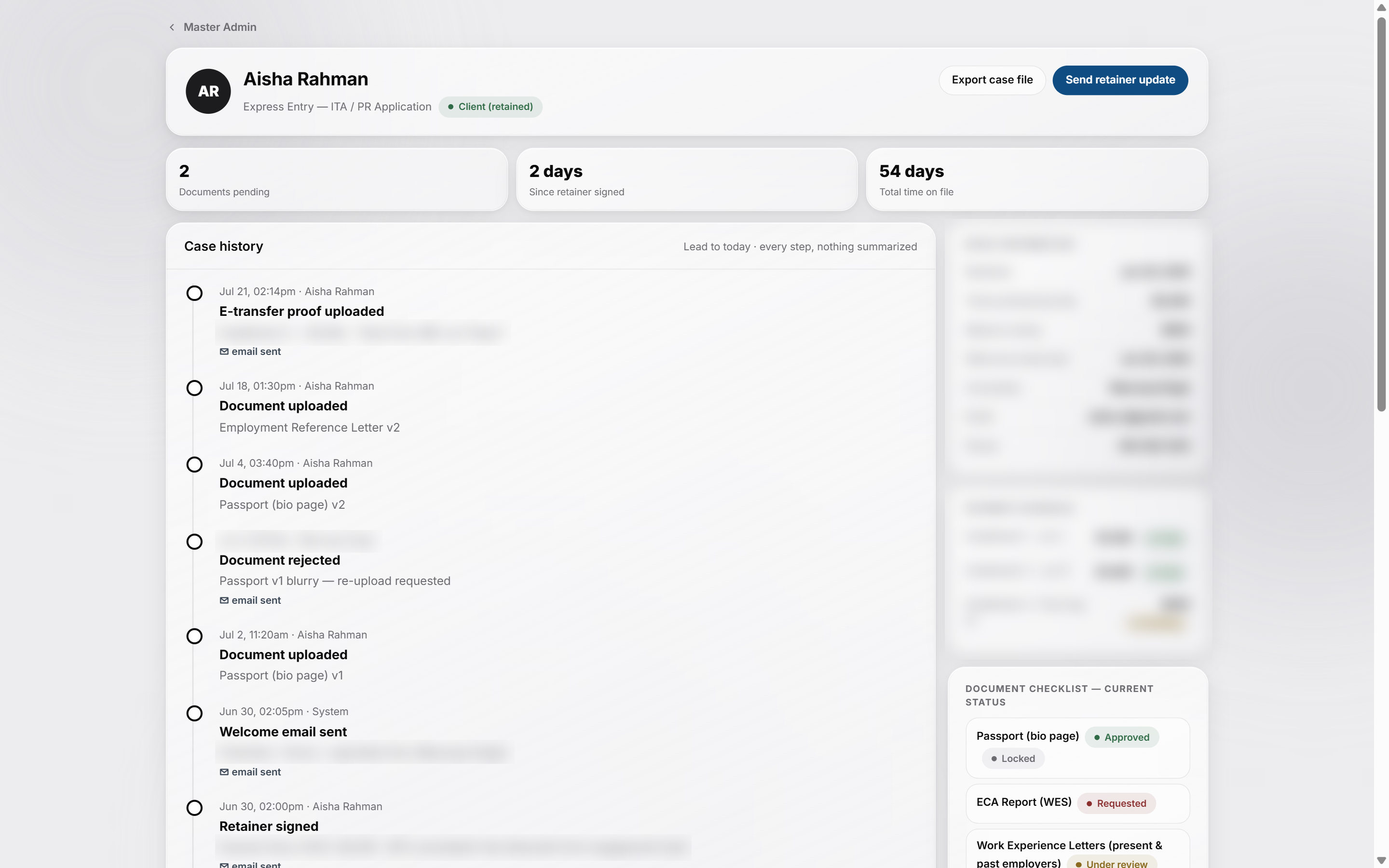Screen dimensions: 1389x868
Task: Click timeline marker for Jul 18 Document uploaded
Action: click(x=194, y=388)
